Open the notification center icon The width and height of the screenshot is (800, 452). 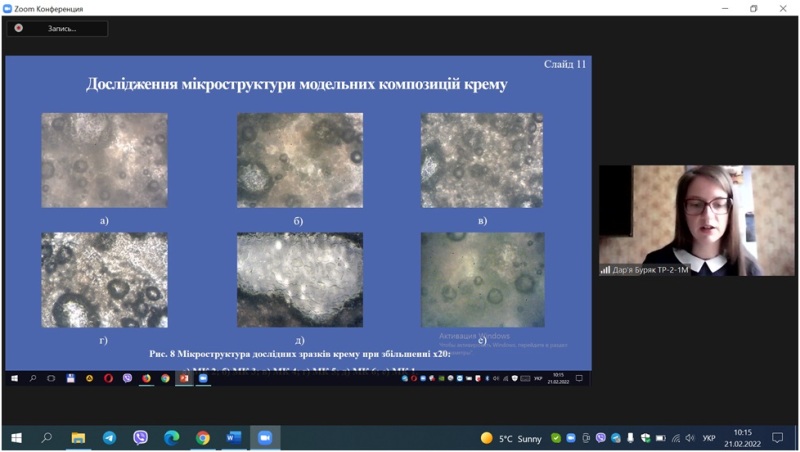pyautogui.click(x=777, y=438)
